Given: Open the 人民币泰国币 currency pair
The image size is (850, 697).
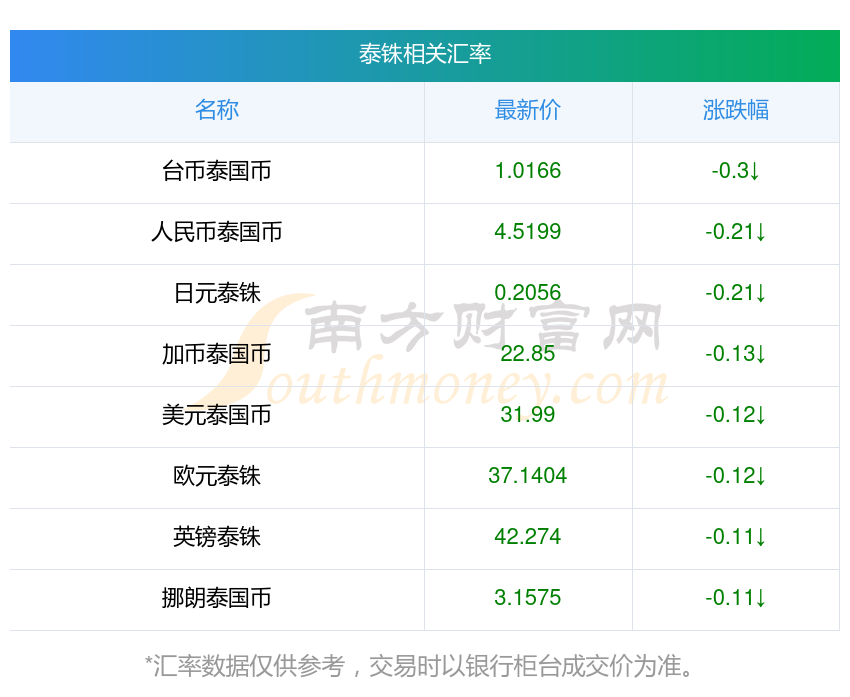Looking at the screenshot, I should click(217, 232).
